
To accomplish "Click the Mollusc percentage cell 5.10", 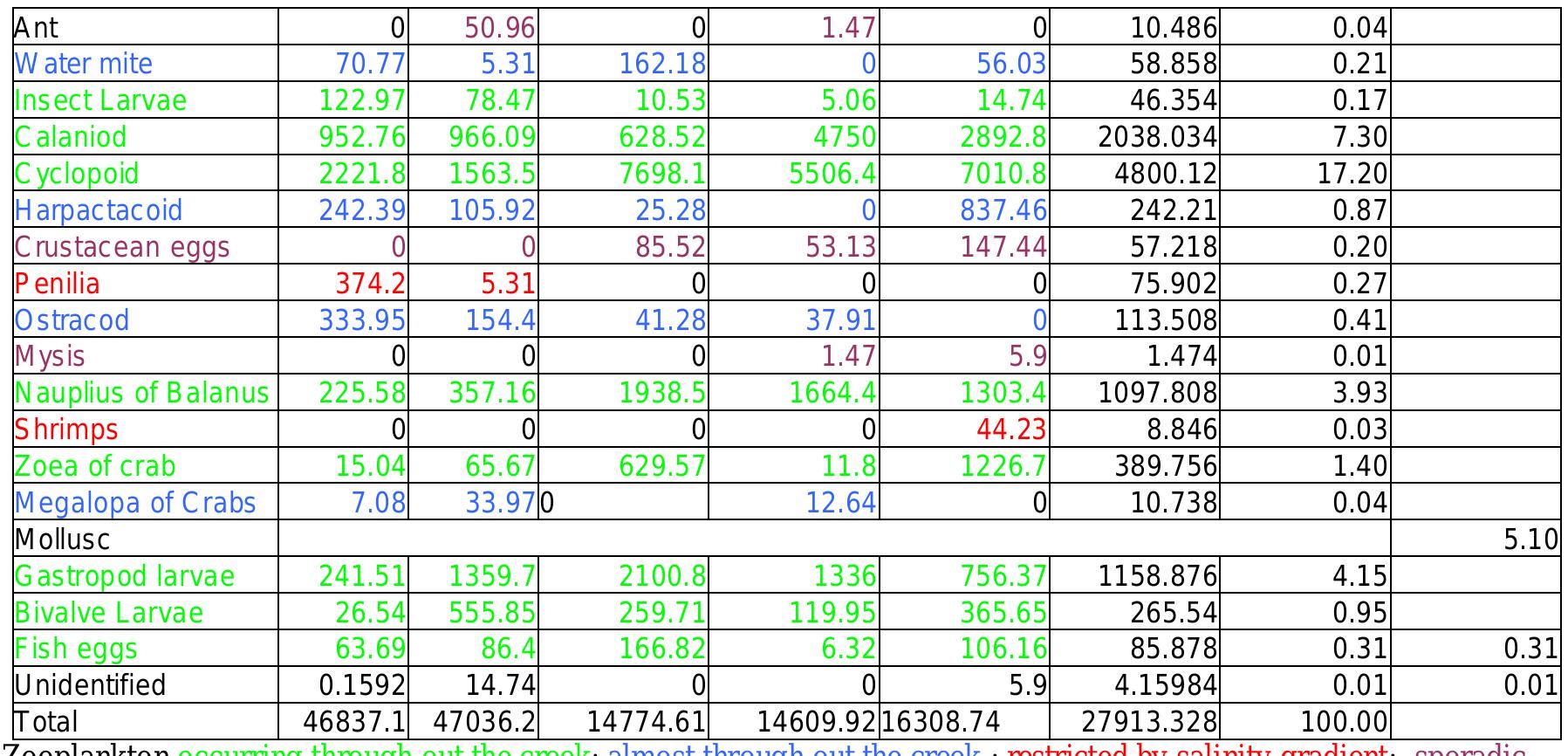I will pyautogui.click(x=1530, y=540).
